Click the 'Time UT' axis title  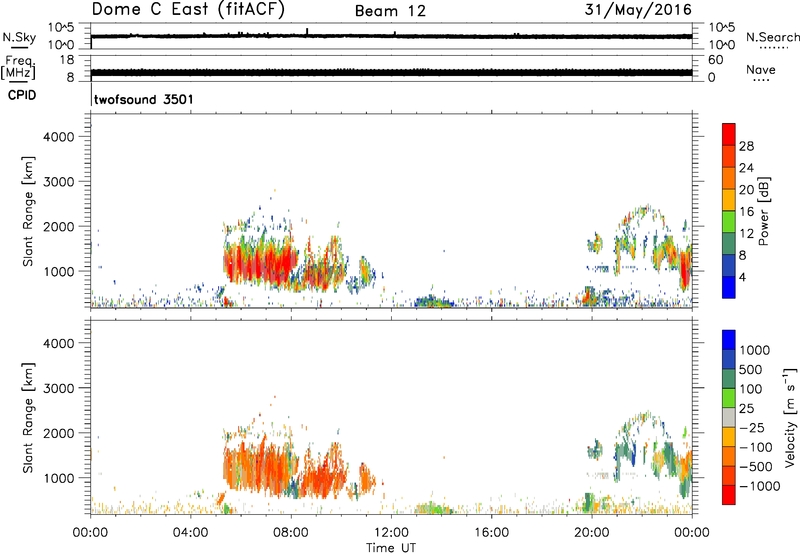[391, 548]
